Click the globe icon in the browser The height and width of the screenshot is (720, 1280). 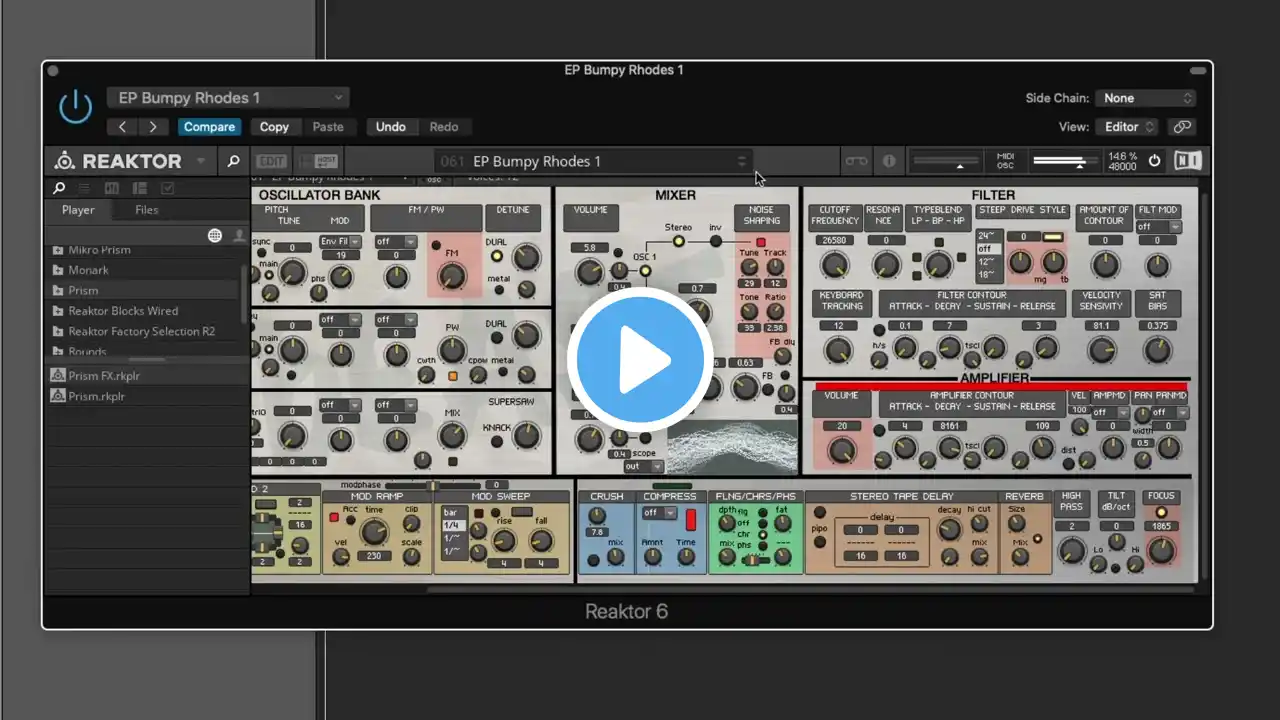point(214,235)
